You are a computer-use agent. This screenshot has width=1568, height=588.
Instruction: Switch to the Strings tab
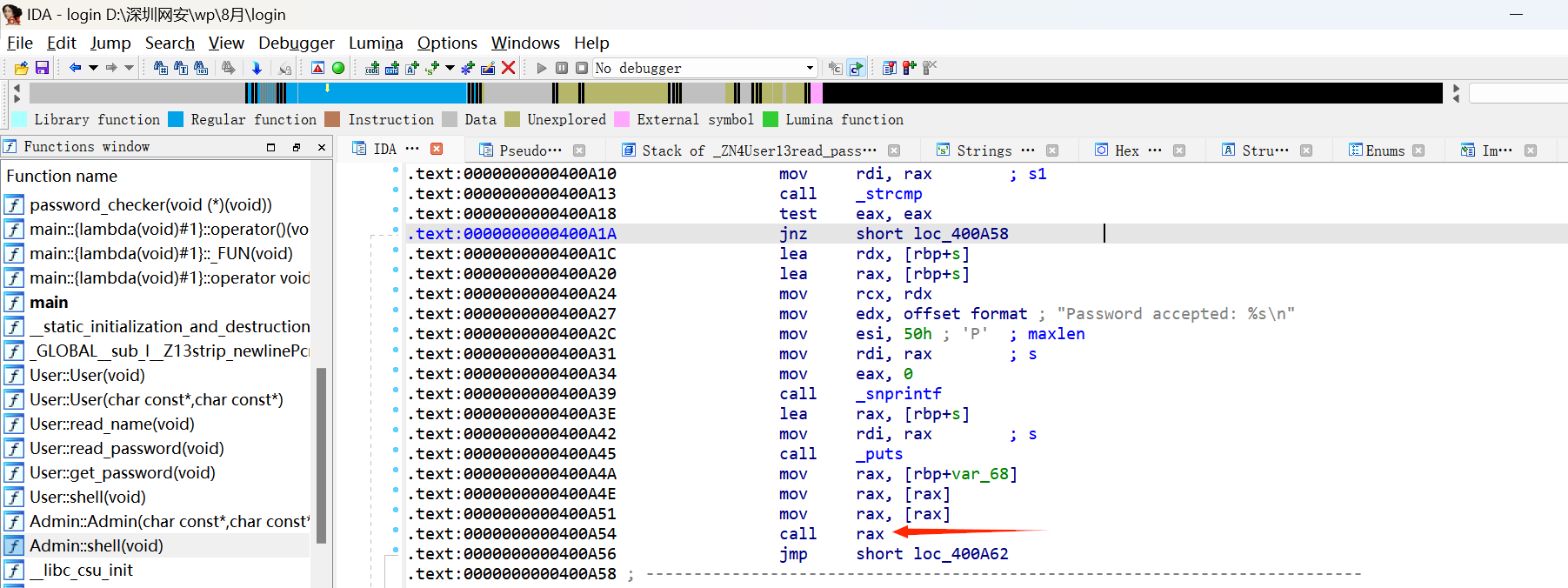[x=984, y=150]
